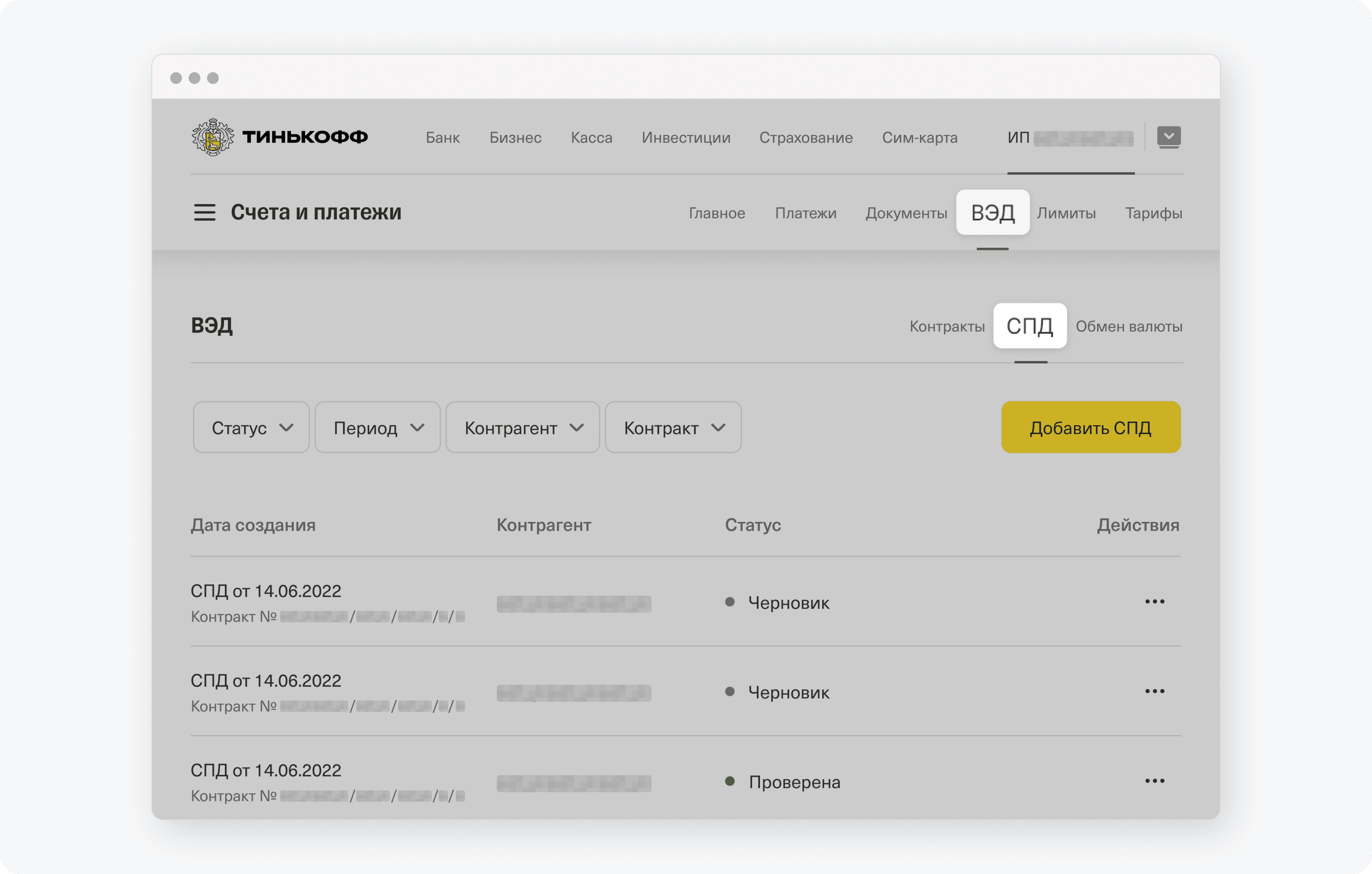Open the hamburger menu beside Счета и платежи

point(205,212)
